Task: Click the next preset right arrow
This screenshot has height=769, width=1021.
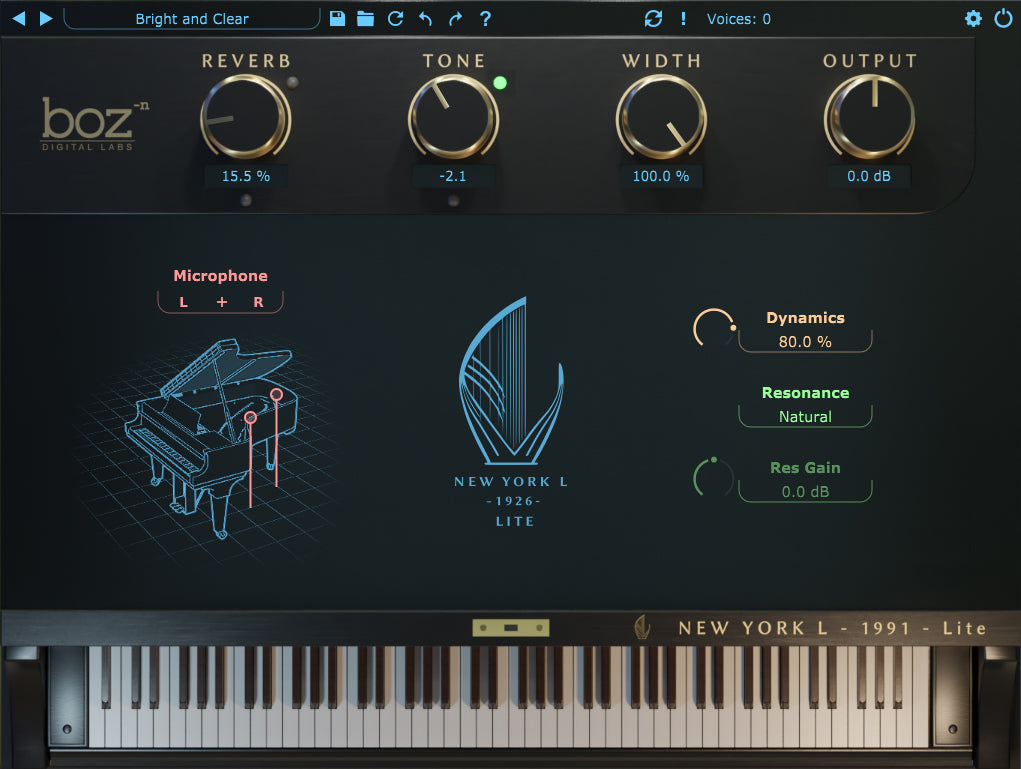Action: pyautogui.click(x=45, y=18)
